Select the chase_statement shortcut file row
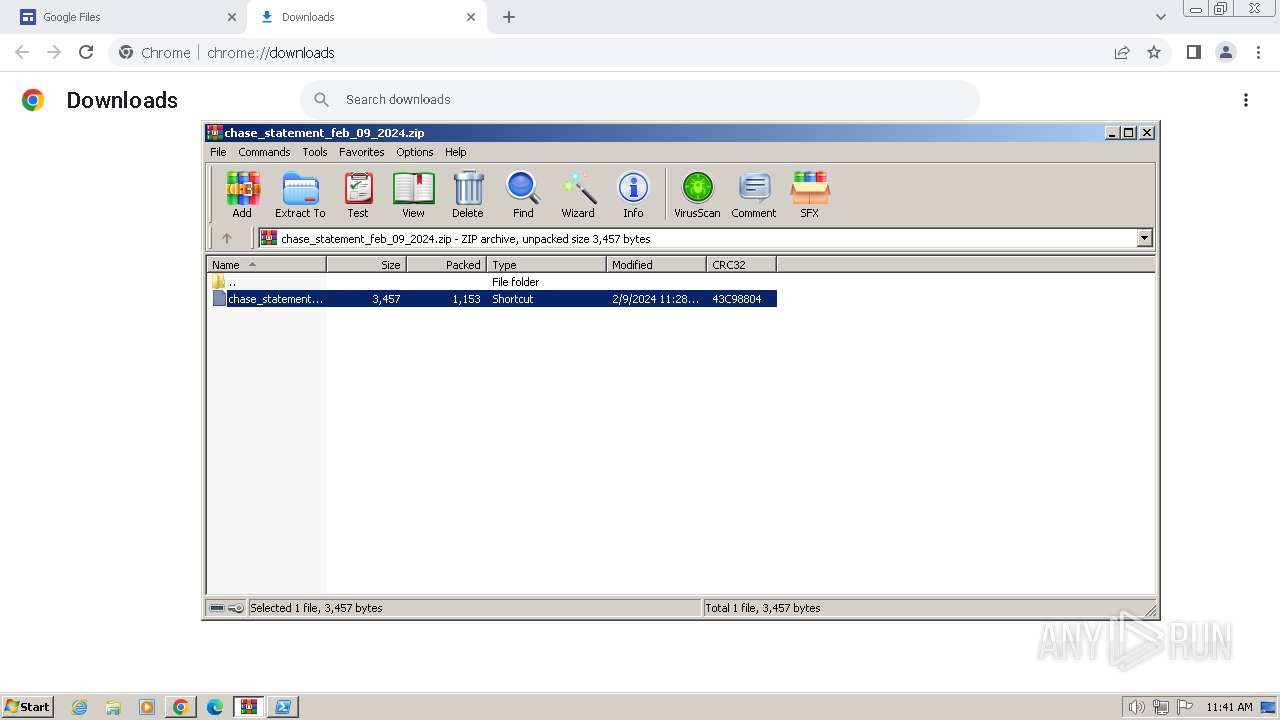The image size is (1280, 720). [x=493, y=299]
